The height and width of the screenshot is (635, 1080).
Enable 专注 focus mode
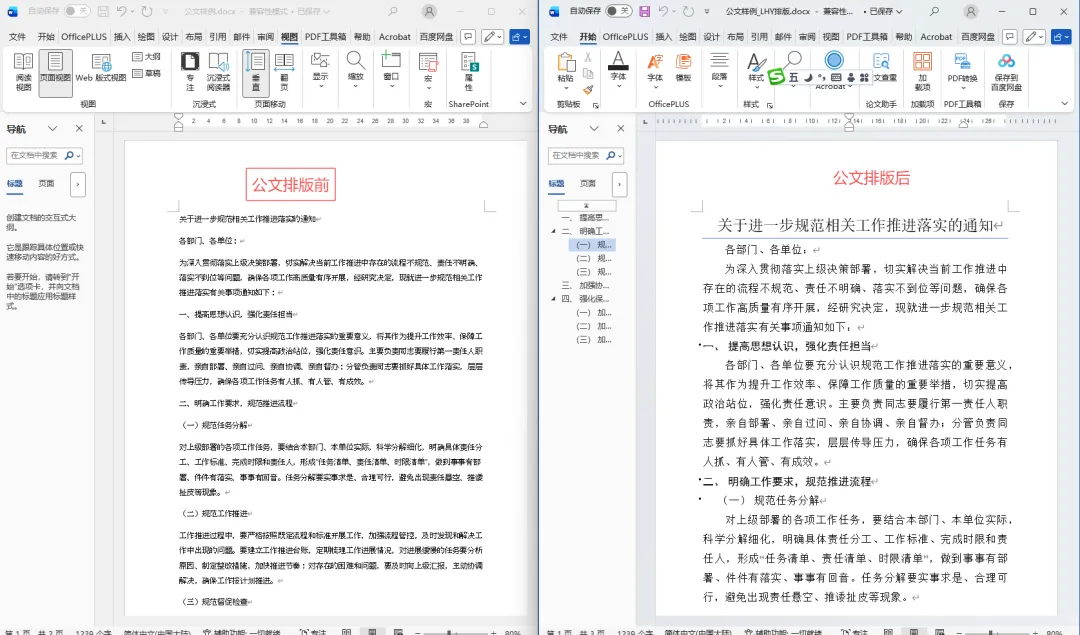[x=189, y=72]
